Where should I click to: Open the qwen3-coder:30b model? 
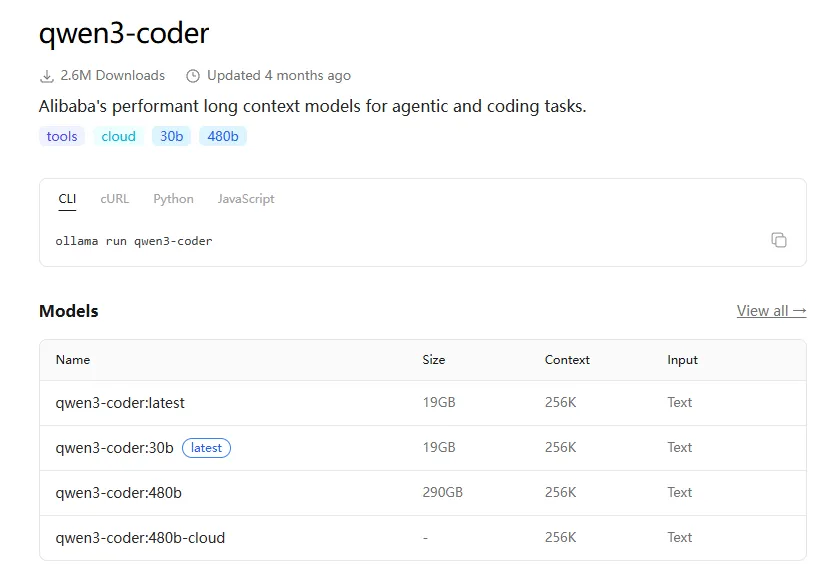point(115,448)
